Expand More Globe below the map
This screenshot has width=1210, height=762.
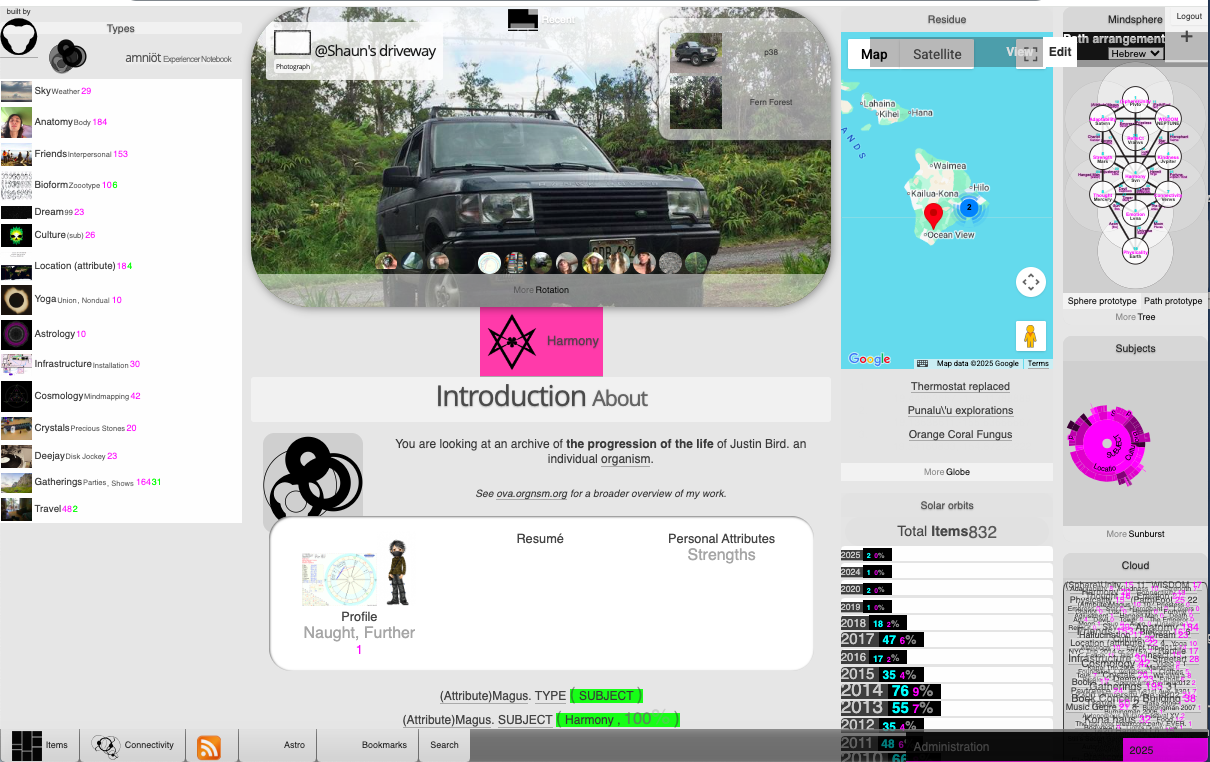click(x=946, y=472)
